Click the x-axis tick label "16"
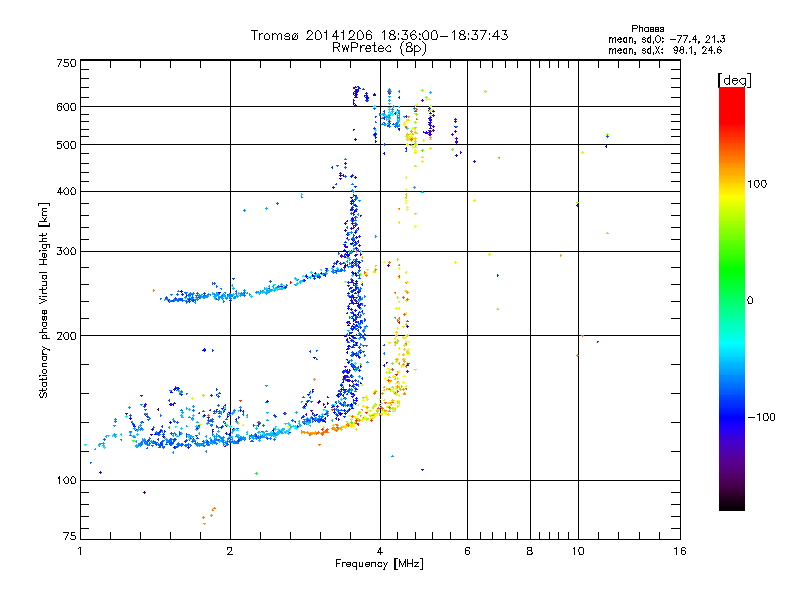Screen dimensions: 800x600 click(680, 551)
